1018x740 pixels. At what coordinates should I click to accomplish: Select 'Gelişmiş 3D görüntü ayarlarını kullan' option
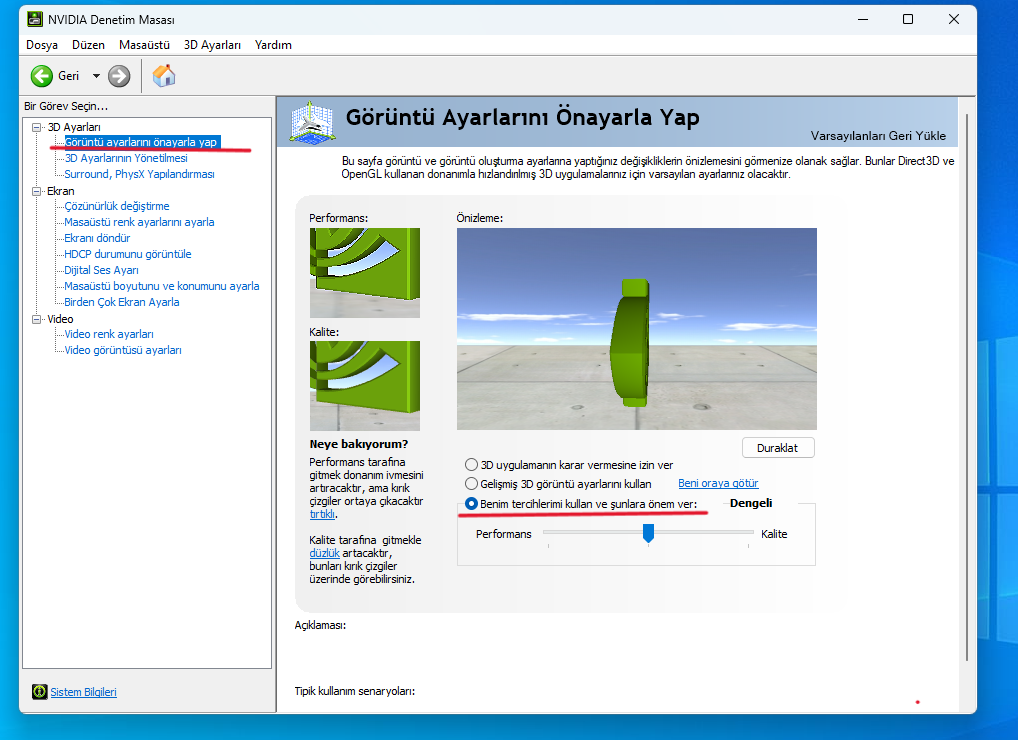(471, 484)
